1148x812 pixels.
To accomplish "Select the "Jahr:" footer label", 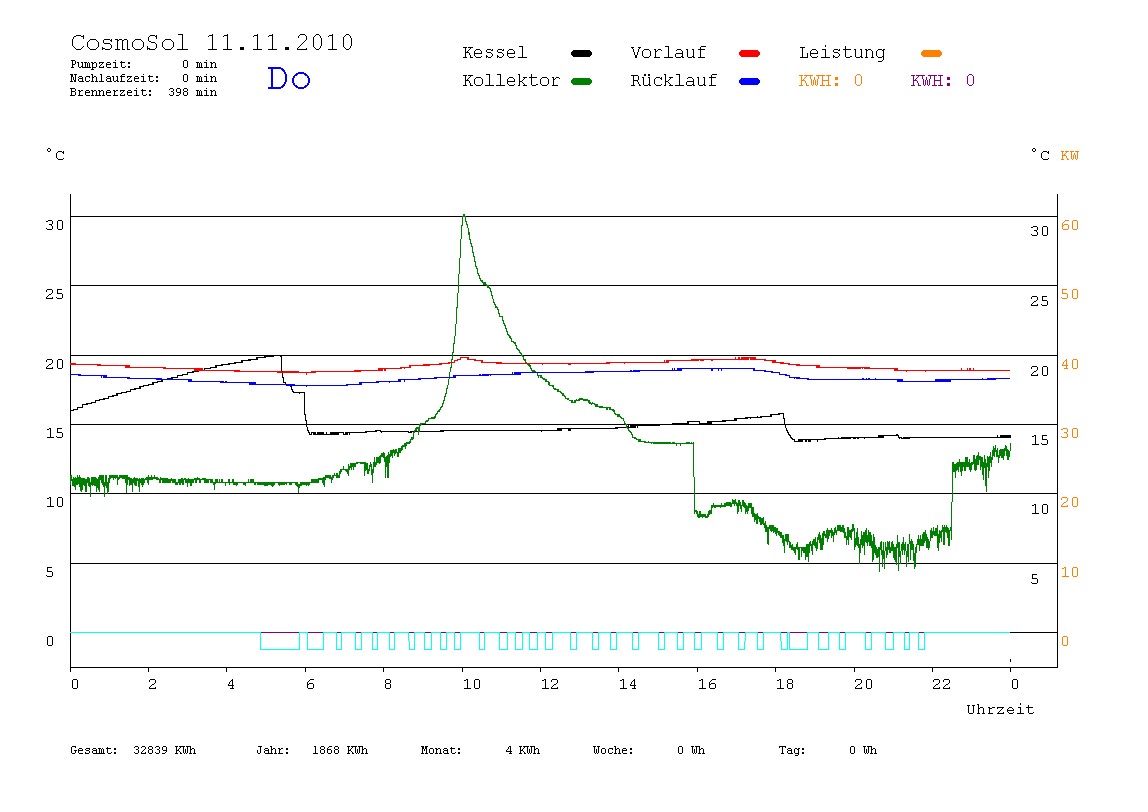I will pyautogui.click(x=272, y=750).
